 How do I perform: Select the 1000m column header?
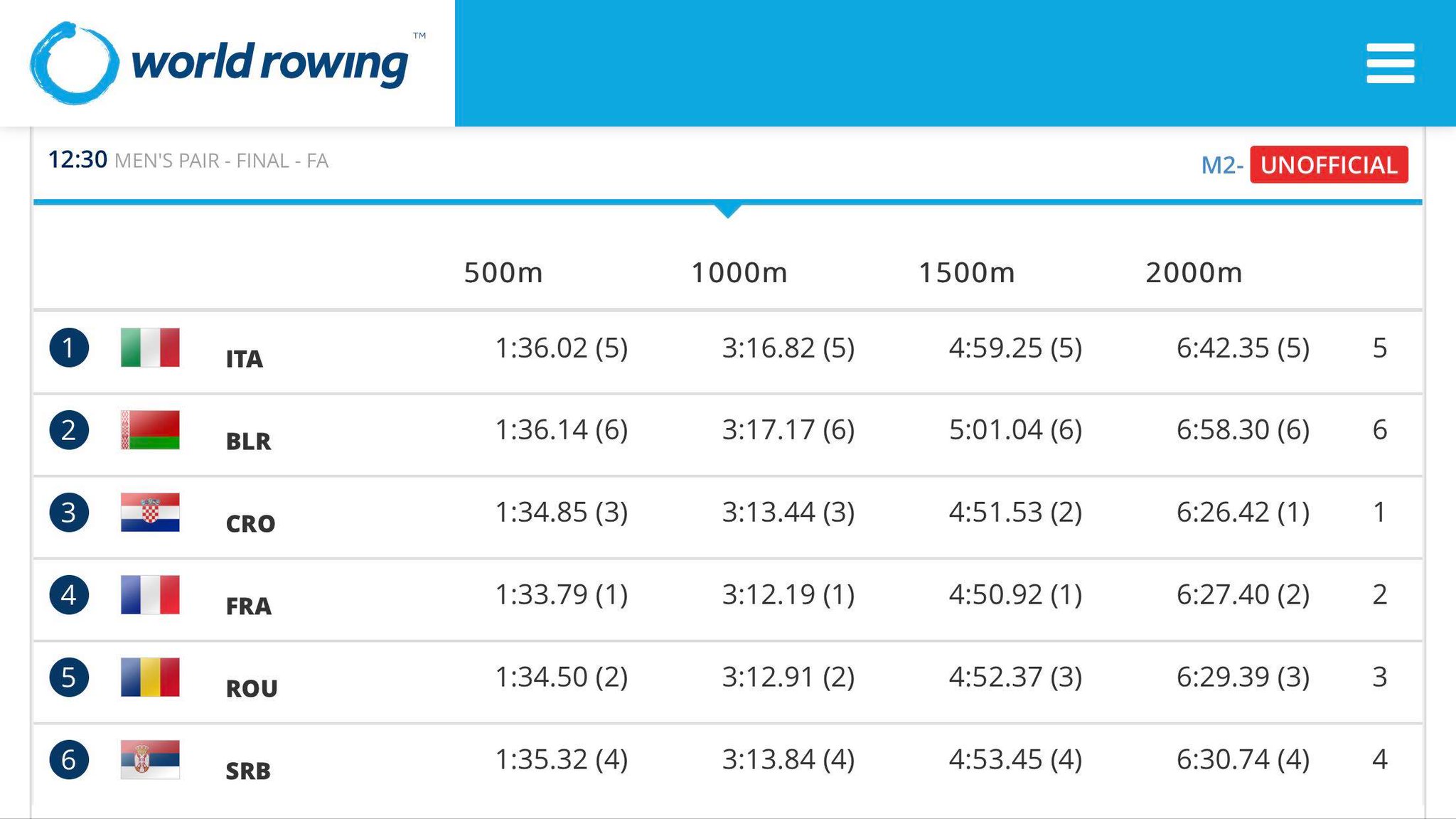tap(739, 273)
